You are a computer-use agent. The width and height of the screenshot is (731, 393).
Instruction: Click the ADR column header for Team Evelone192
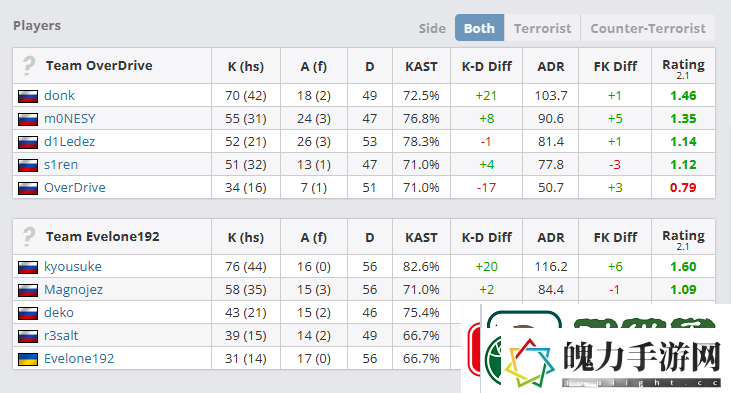pos(551,238)
